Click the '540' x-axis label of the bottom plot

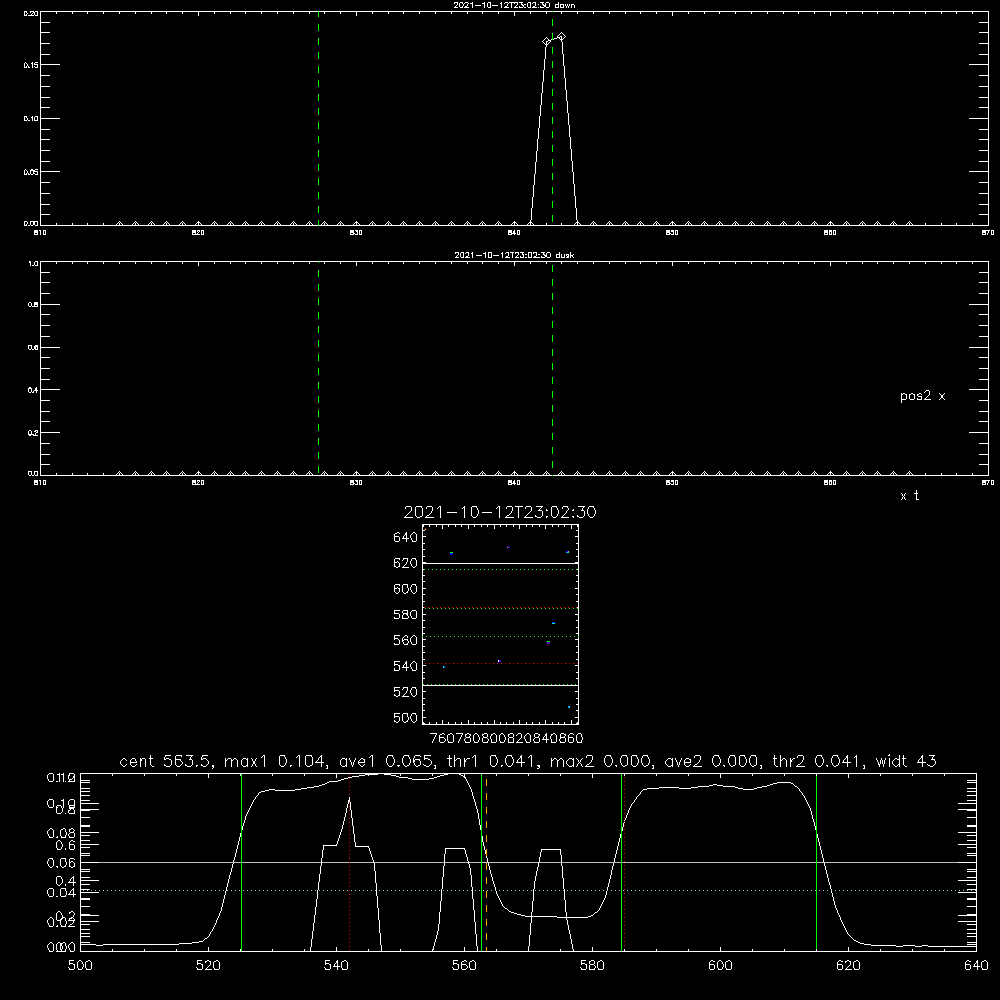(336, 966)
